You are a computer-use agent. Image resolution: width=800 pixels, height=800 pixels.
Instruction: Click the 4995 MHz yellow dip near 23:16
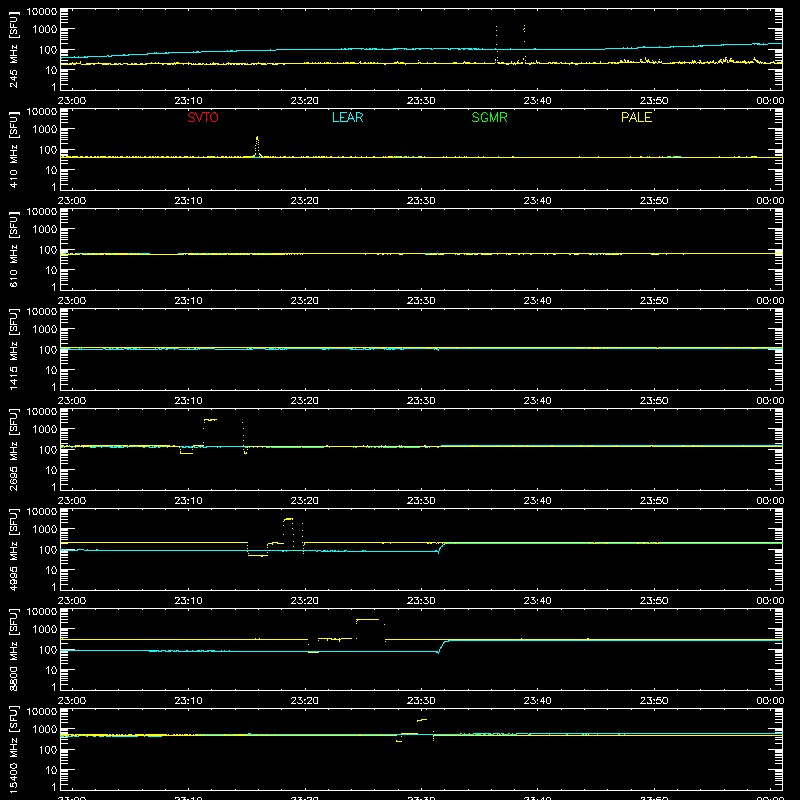click(258, 555)
